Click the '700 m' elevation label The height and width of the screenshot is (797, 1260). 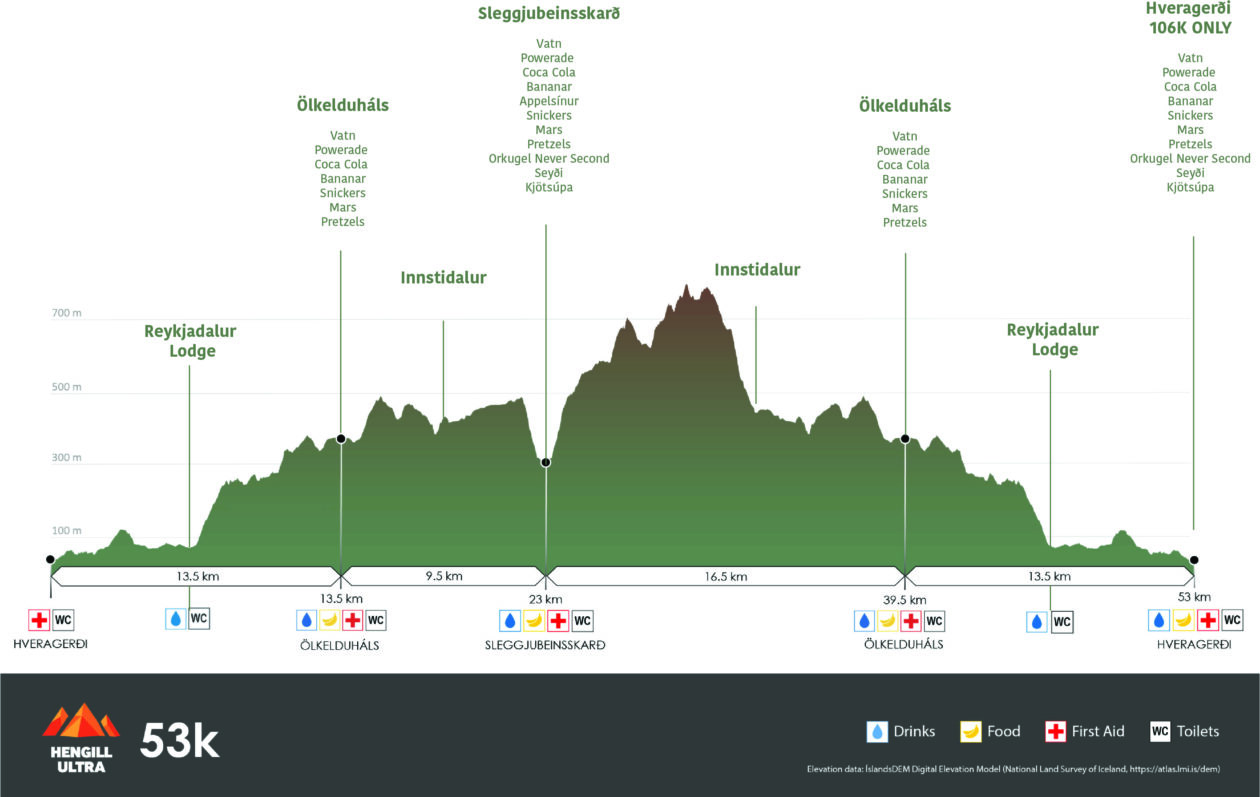coord(66,314)
